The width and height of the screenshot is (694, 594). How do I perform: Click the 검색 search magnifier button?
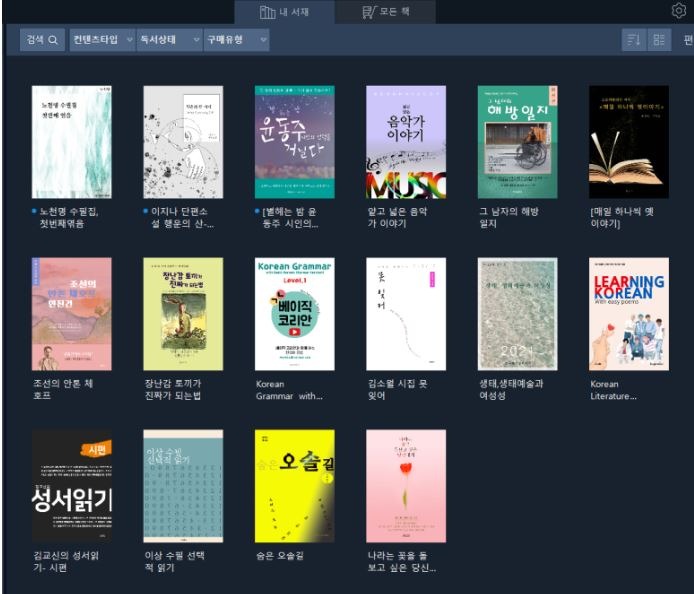tap(42, 40)
